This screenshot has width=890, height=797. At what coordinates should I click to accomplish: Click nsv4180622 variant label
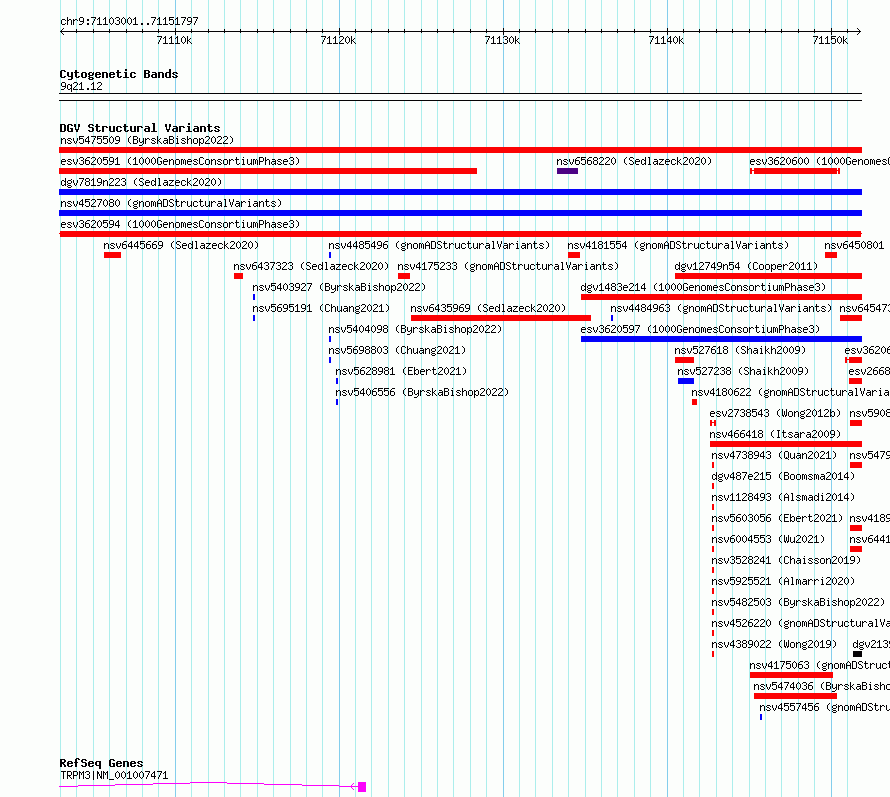coord(790,392)
